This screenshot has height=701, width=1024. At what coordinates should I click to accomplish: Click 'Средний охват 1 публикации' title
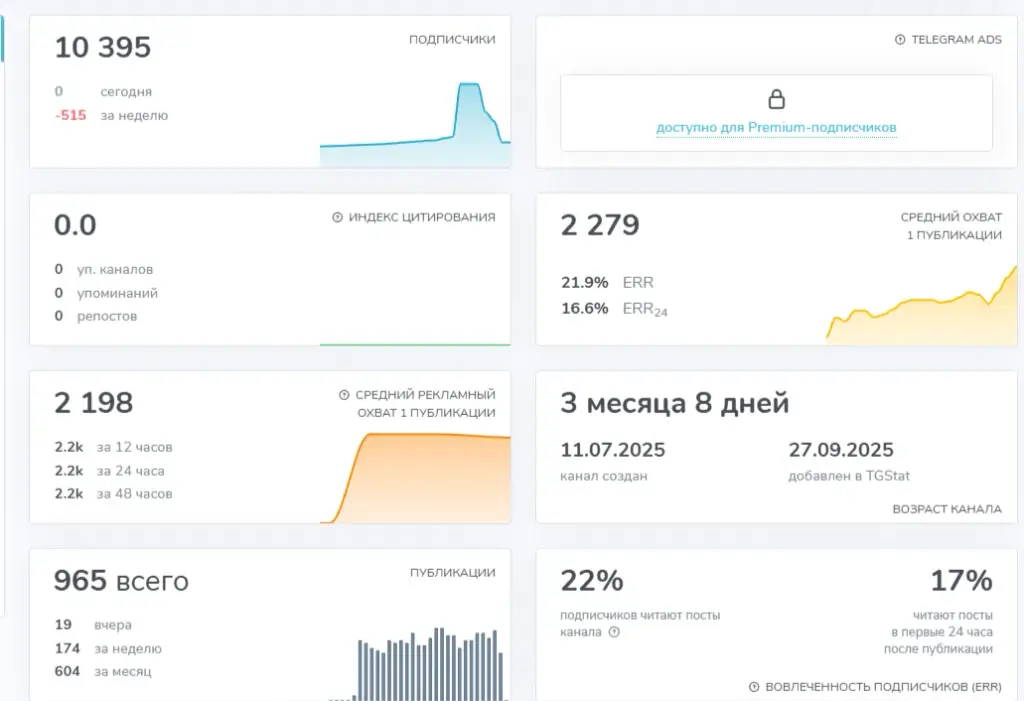coord(951,226)
